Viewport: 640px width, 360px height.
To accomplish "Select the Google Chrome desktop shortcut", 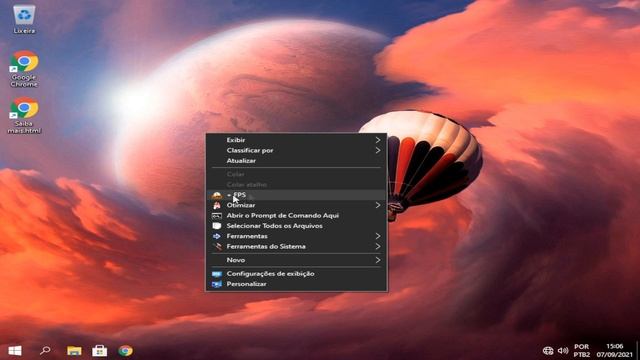I will click(x=24, y=69).
